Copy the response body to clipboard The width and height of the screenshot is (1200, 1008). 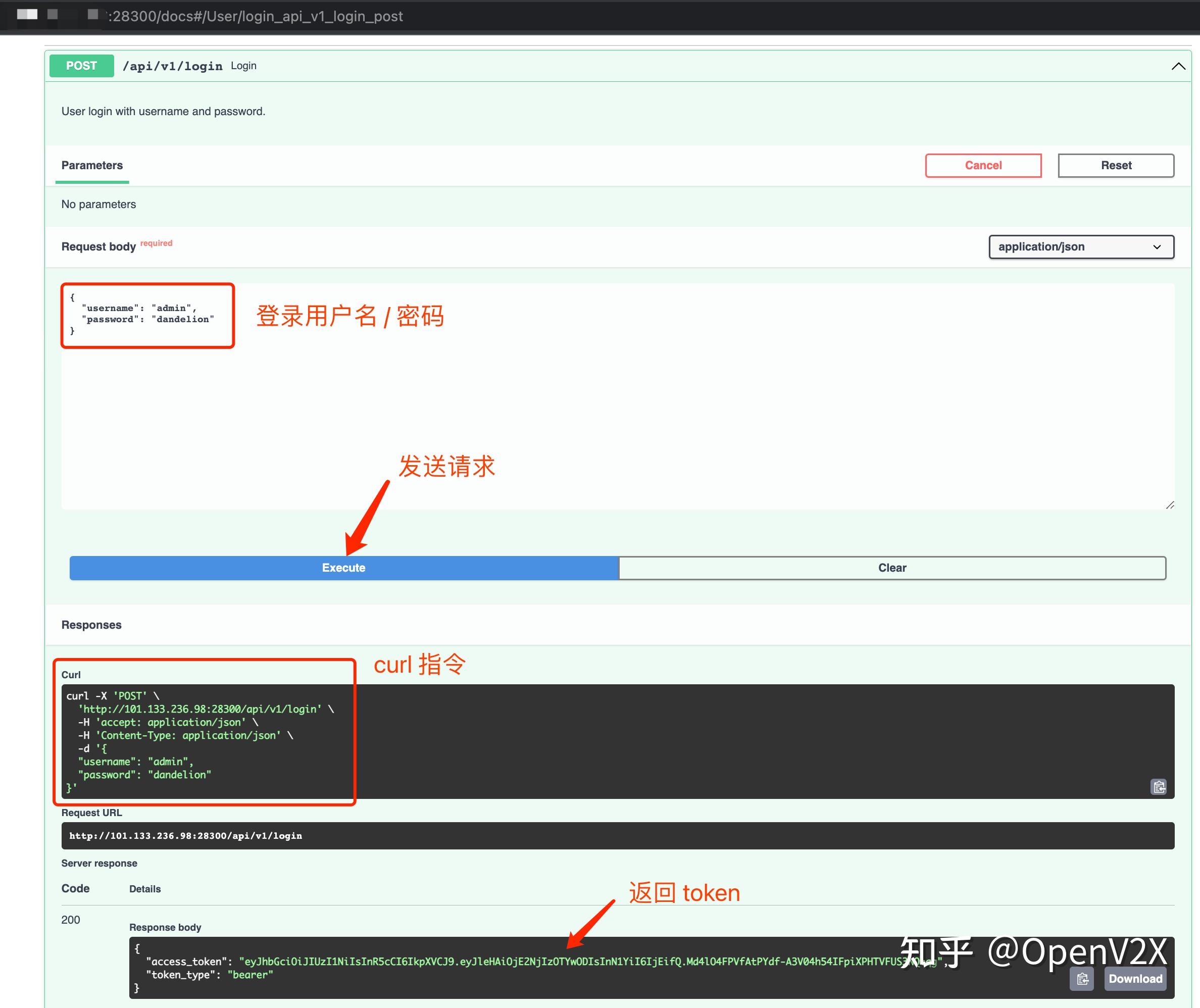tap(1082, 978)
